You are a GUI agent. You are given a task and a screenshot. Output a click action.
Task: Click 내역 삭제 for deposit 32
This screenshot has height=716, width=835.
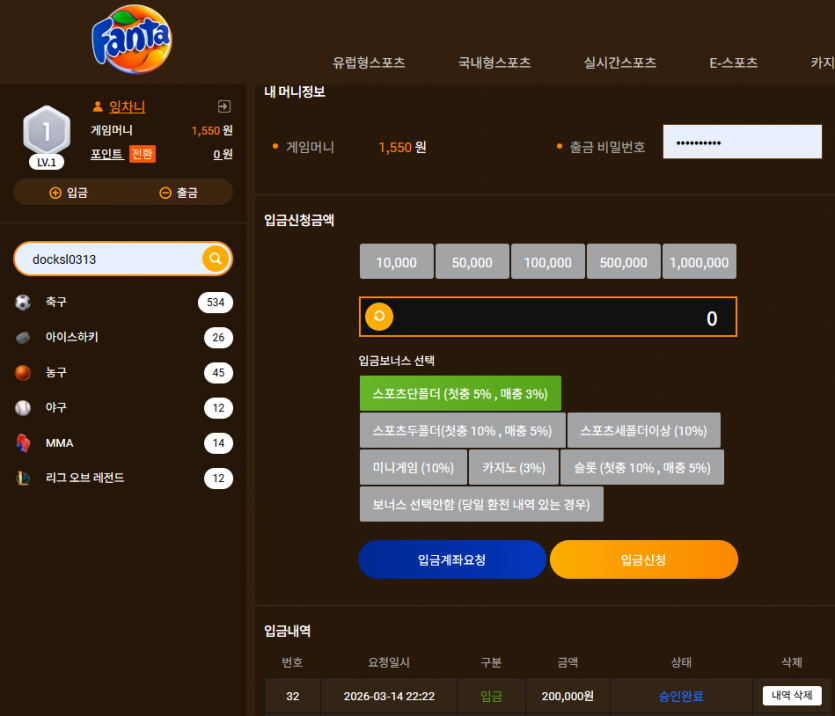pyautogui.click(x=792, y=695)
